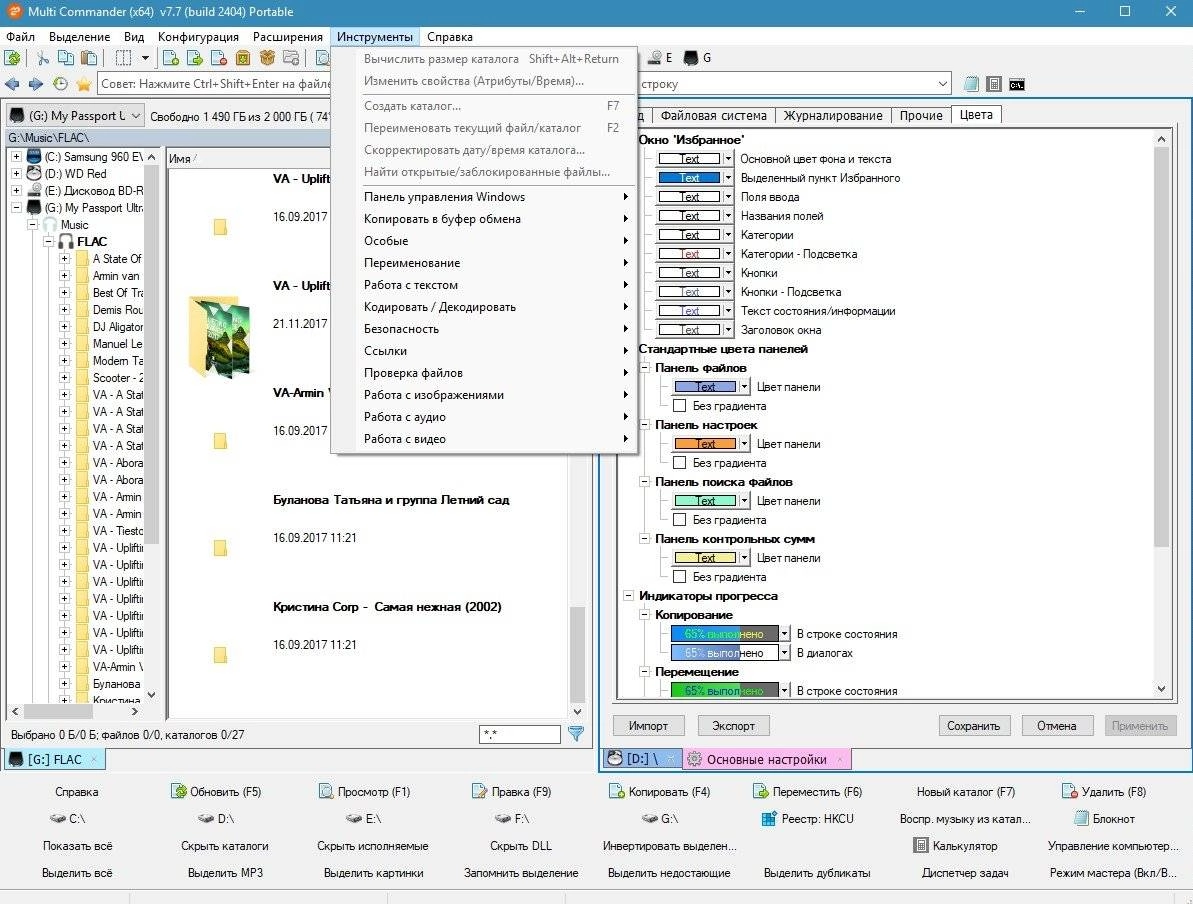Screen dimensions: 1193x904
Task: Open the command line field dropdown arrow
Action: click(943, 84)
